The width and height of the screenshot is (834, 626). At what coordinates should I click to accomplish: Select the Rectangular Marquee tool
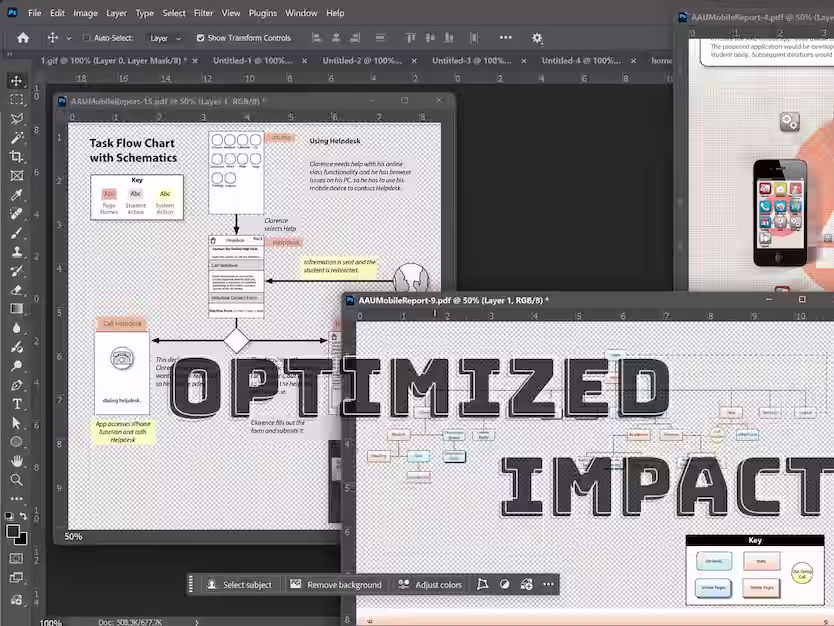tap(16, 99)
